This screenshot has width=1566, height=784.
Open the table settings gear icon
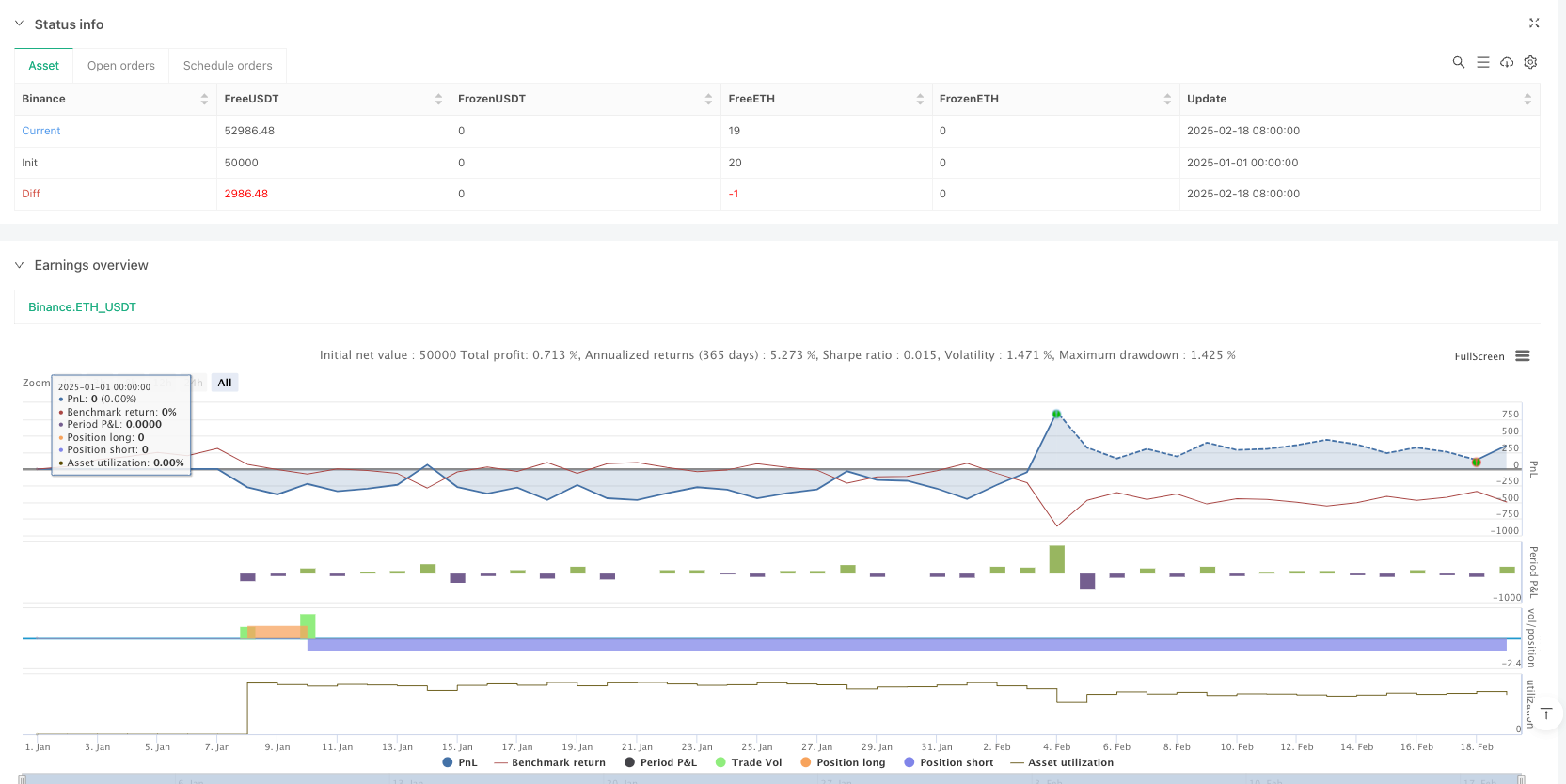pyautogui.click(x=1530, y=62)
